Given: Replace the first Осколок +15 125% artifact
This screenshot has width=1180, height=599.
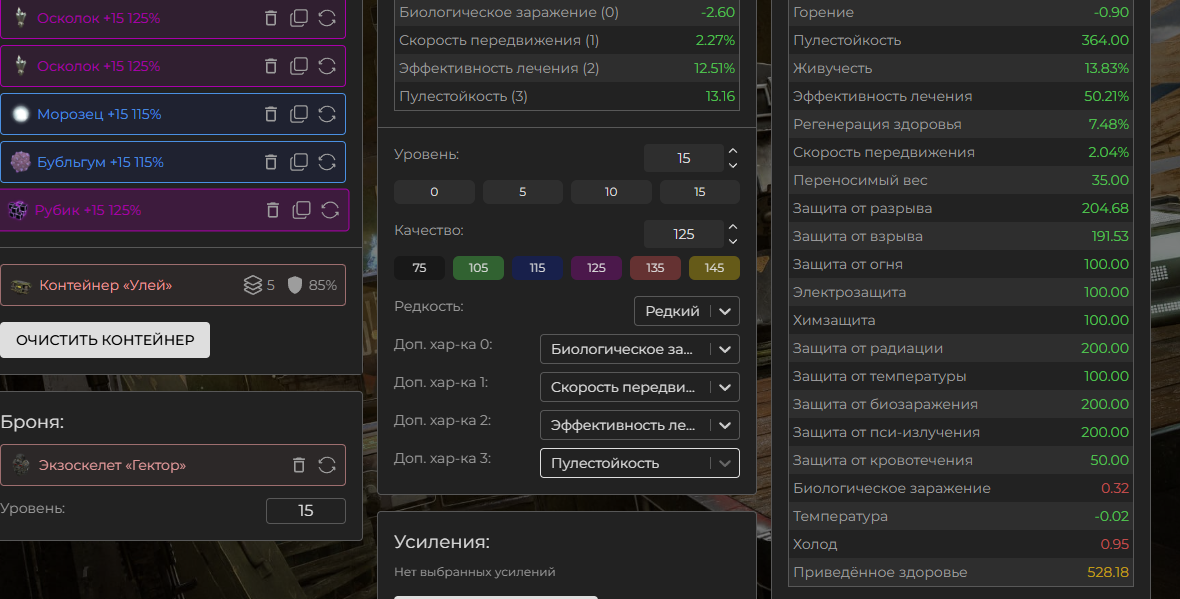Looking at the screenshot, I should [x=327, y=18].
